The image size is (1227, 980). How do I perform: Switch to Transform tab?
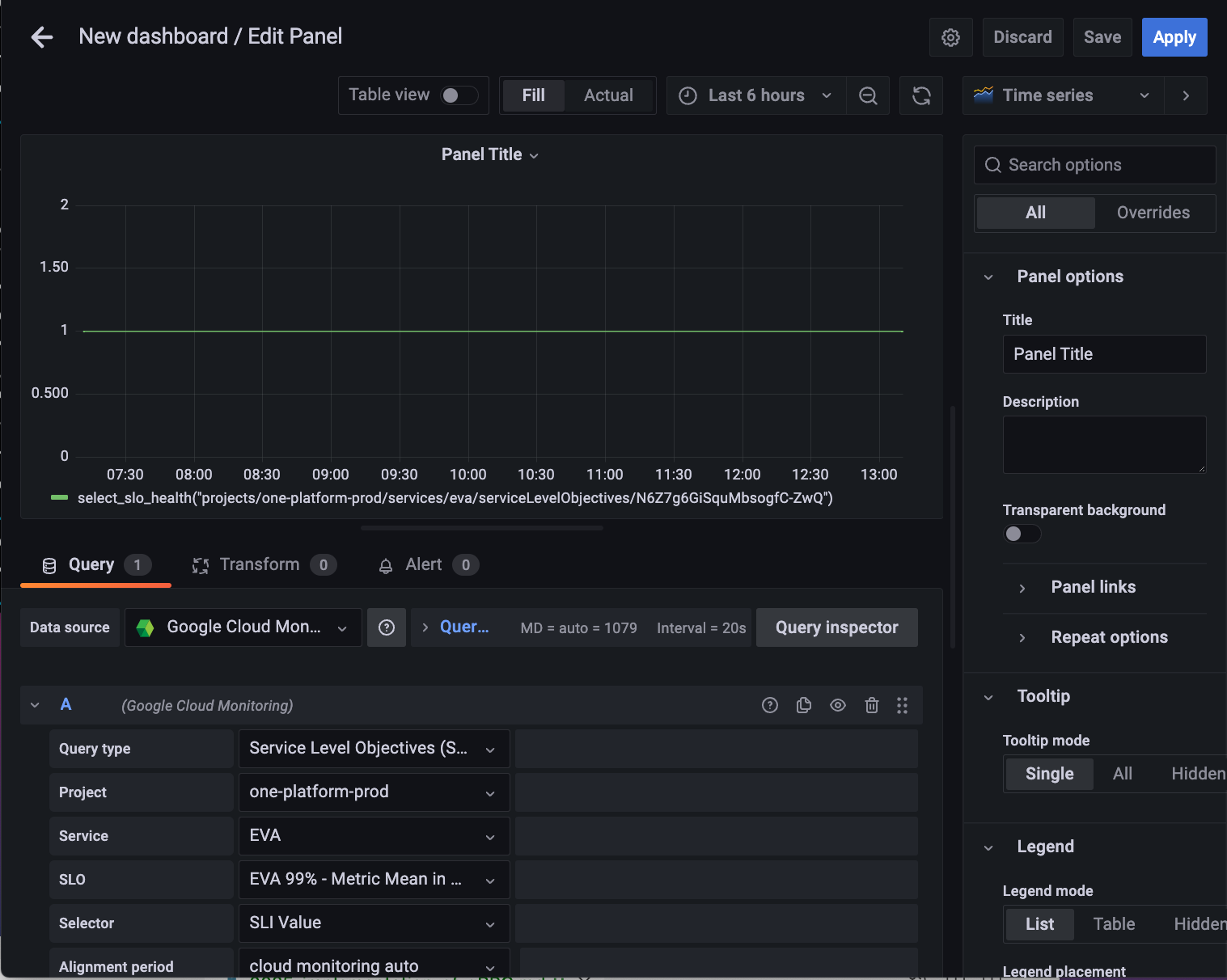pyautogui.click(x=264, y=565)
